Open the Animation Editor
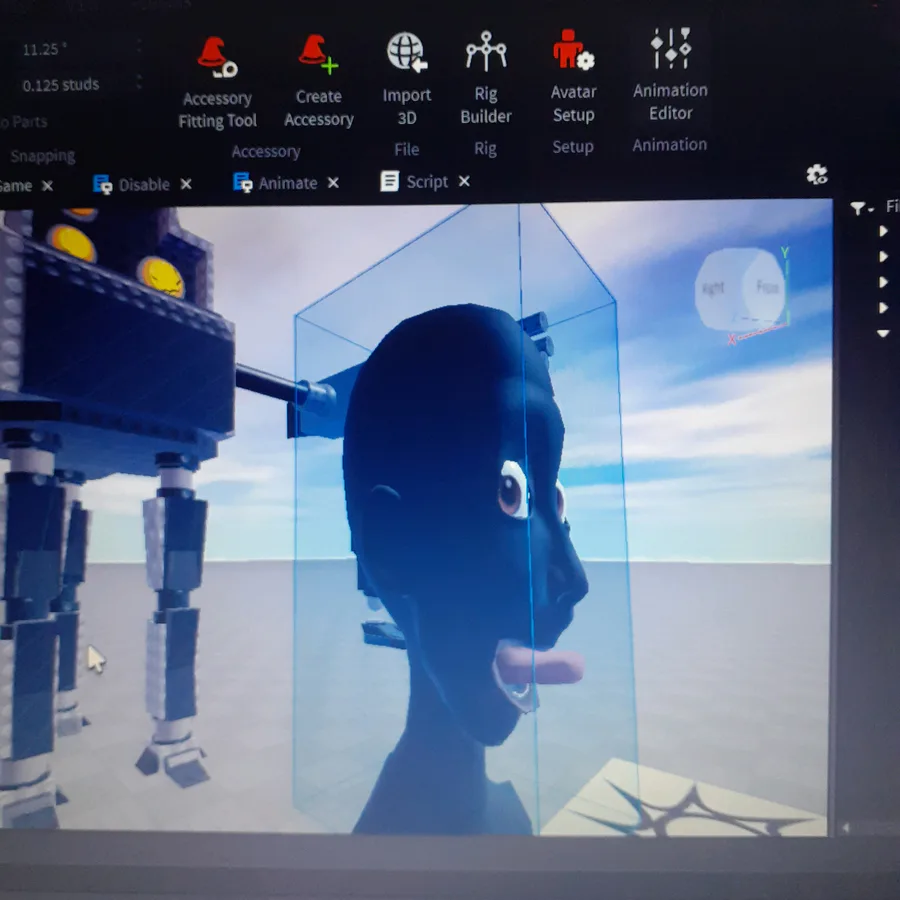 [670, 75]
